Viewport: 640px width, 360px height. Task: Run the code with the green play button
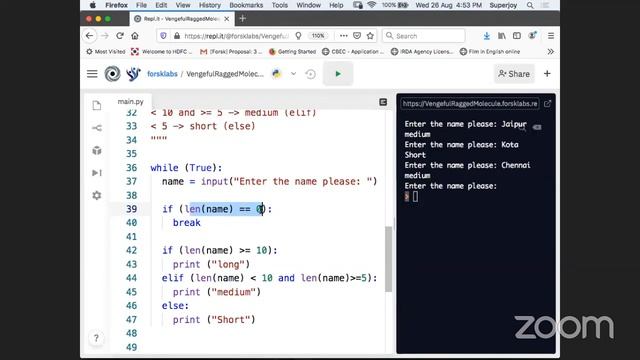click(x=338, y=74)
